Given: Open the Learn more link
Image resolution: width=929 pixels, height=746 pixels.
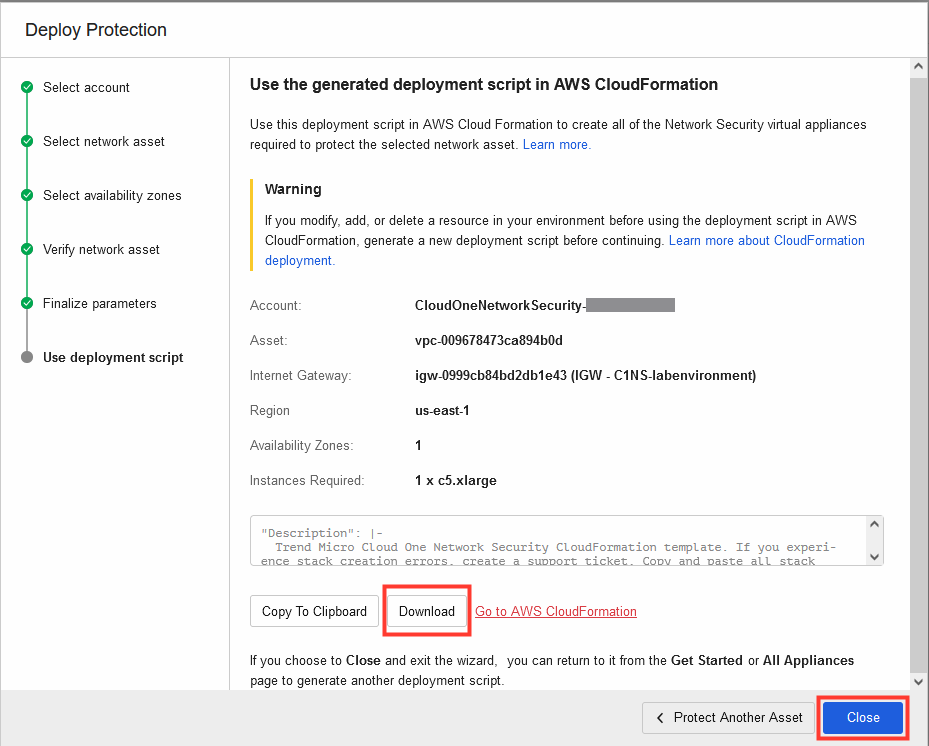Looking at the screenshot, I should click(556, 145).
